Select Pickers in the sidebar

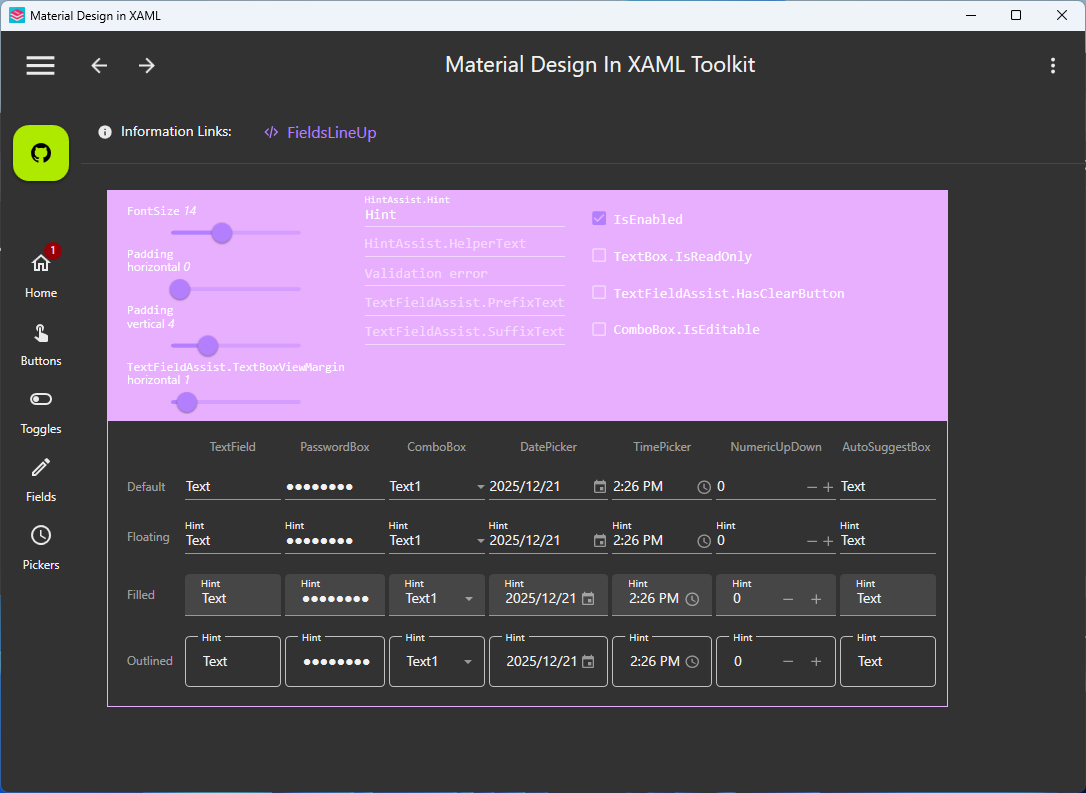pos(41,548)
